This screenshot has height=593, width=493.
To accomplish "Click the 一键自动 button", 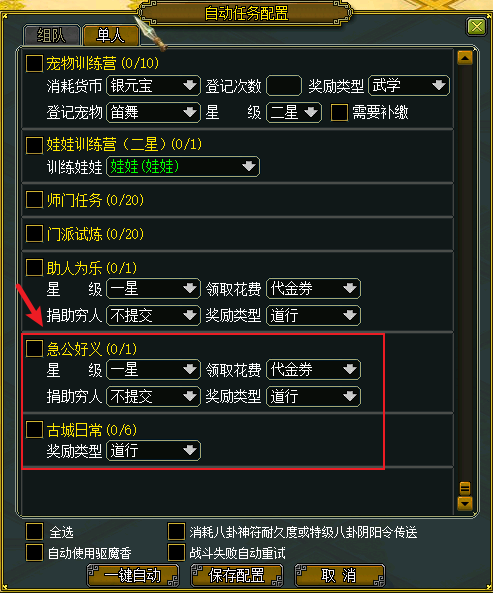I will (x=133, y=576).
